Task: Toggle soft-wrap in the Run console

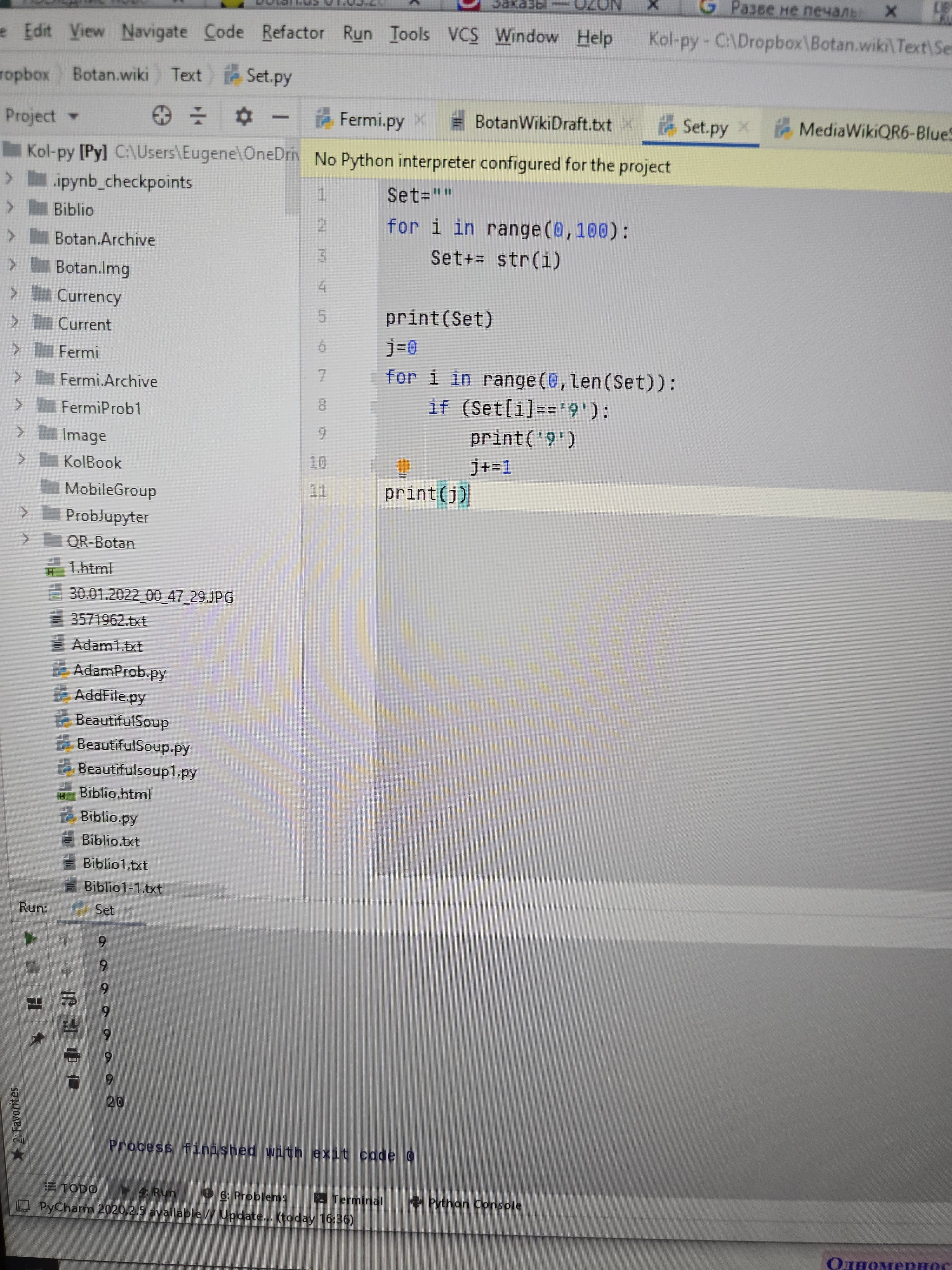Action: pos(69,999)
